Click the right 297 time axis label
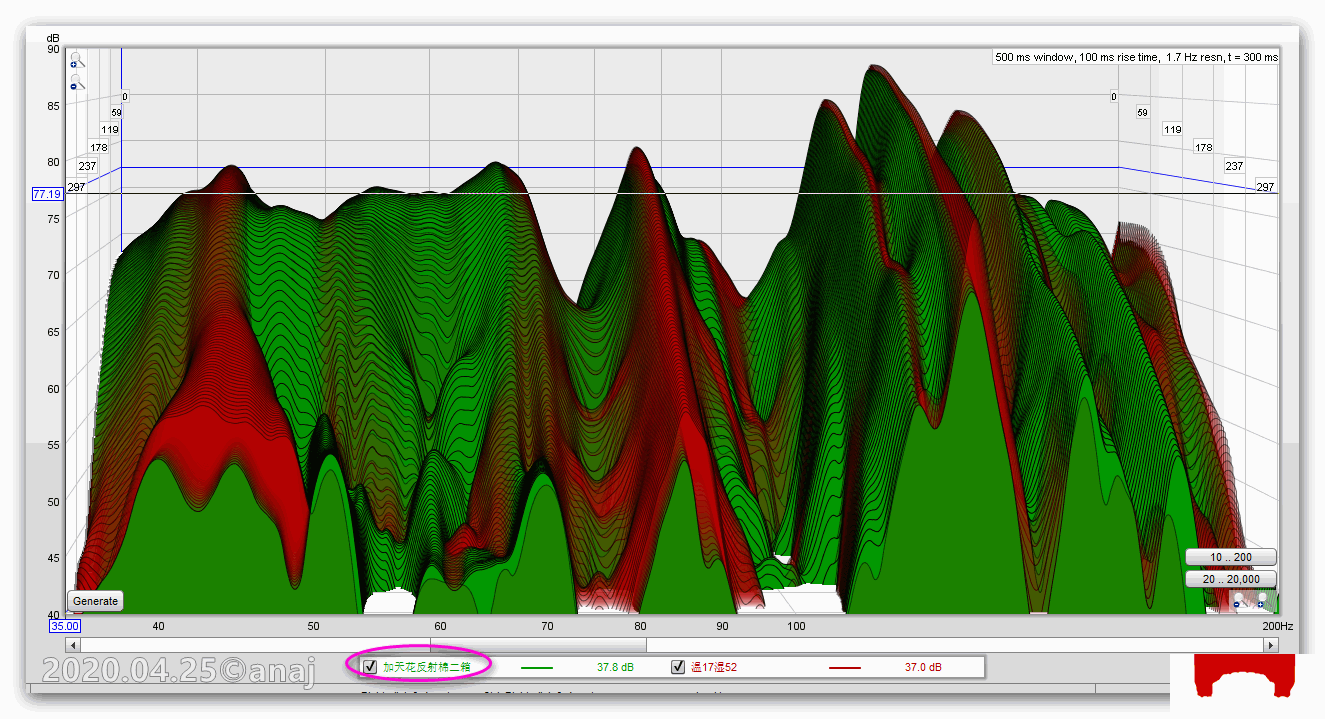The width and height of the screenshot is (1325, 719). coord(1265,187)
